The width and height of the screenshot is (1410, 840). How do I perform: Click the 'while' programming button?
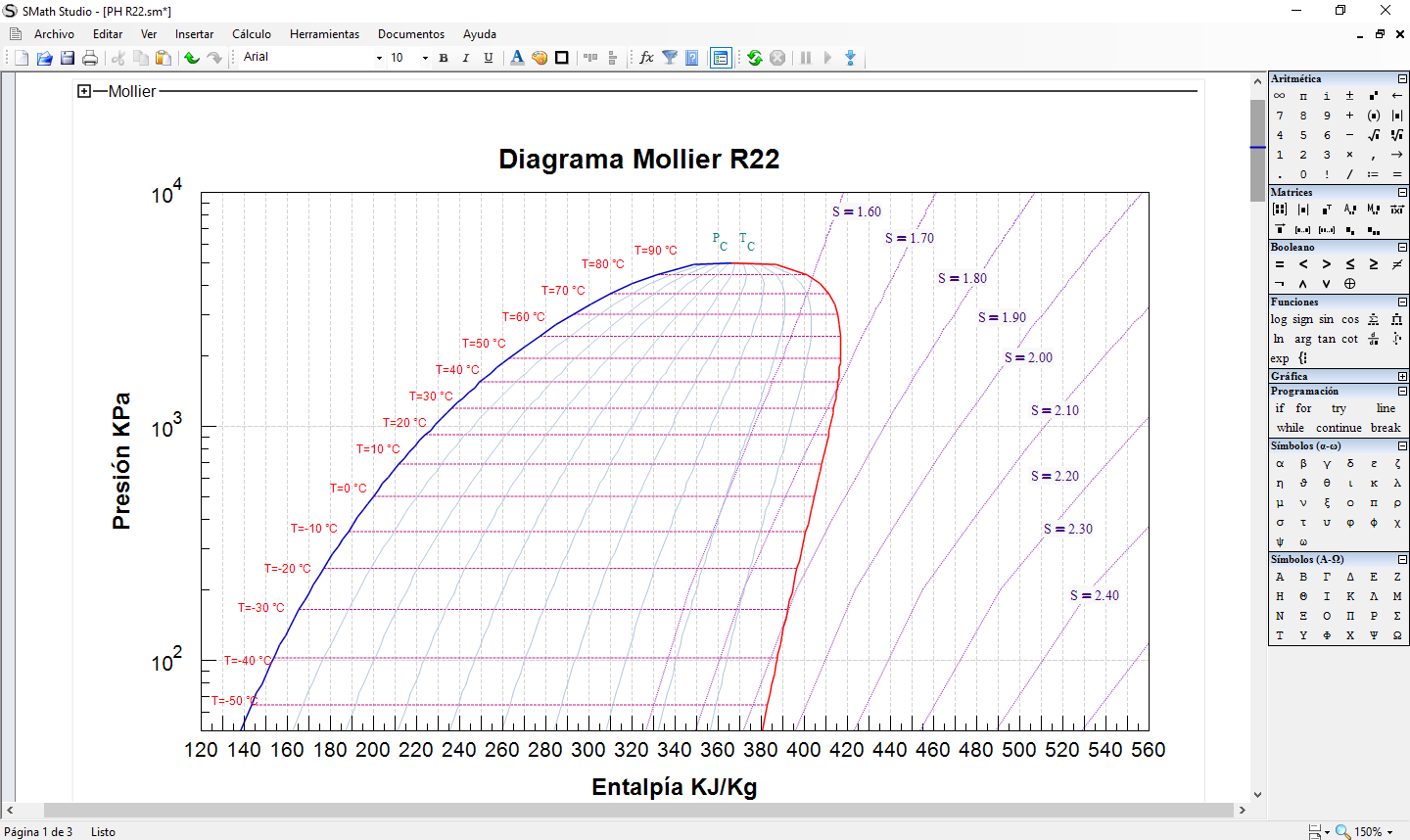pos(1290,428)
